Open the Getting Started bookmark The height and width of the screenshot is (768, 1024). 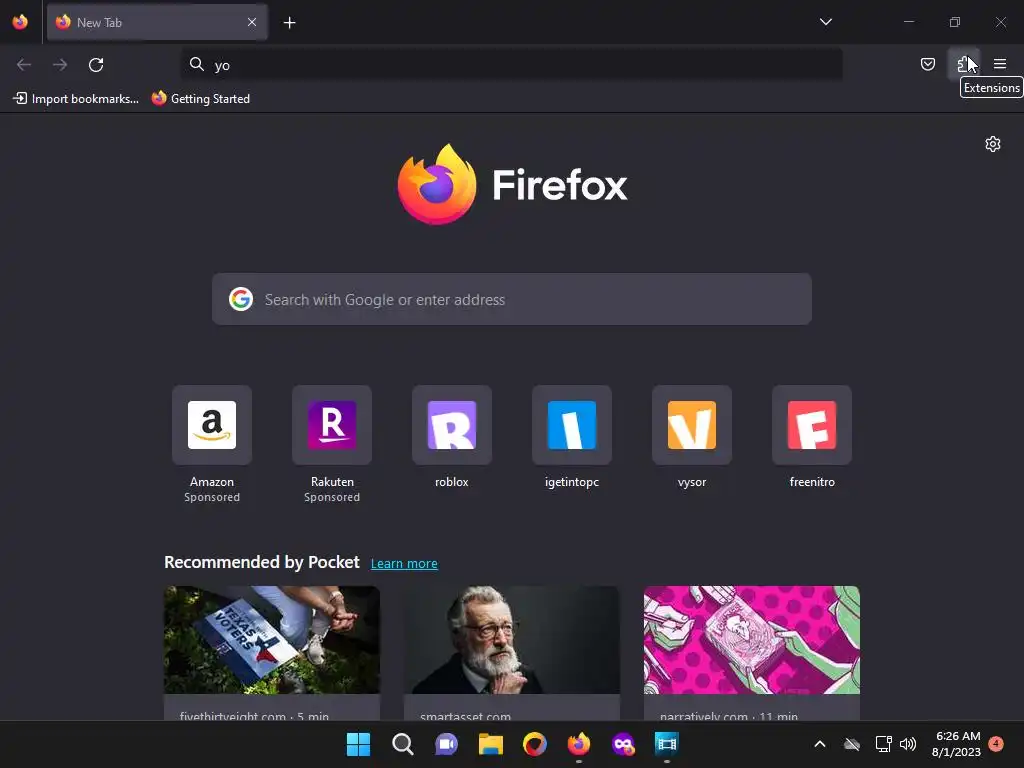tap(201, 99)
